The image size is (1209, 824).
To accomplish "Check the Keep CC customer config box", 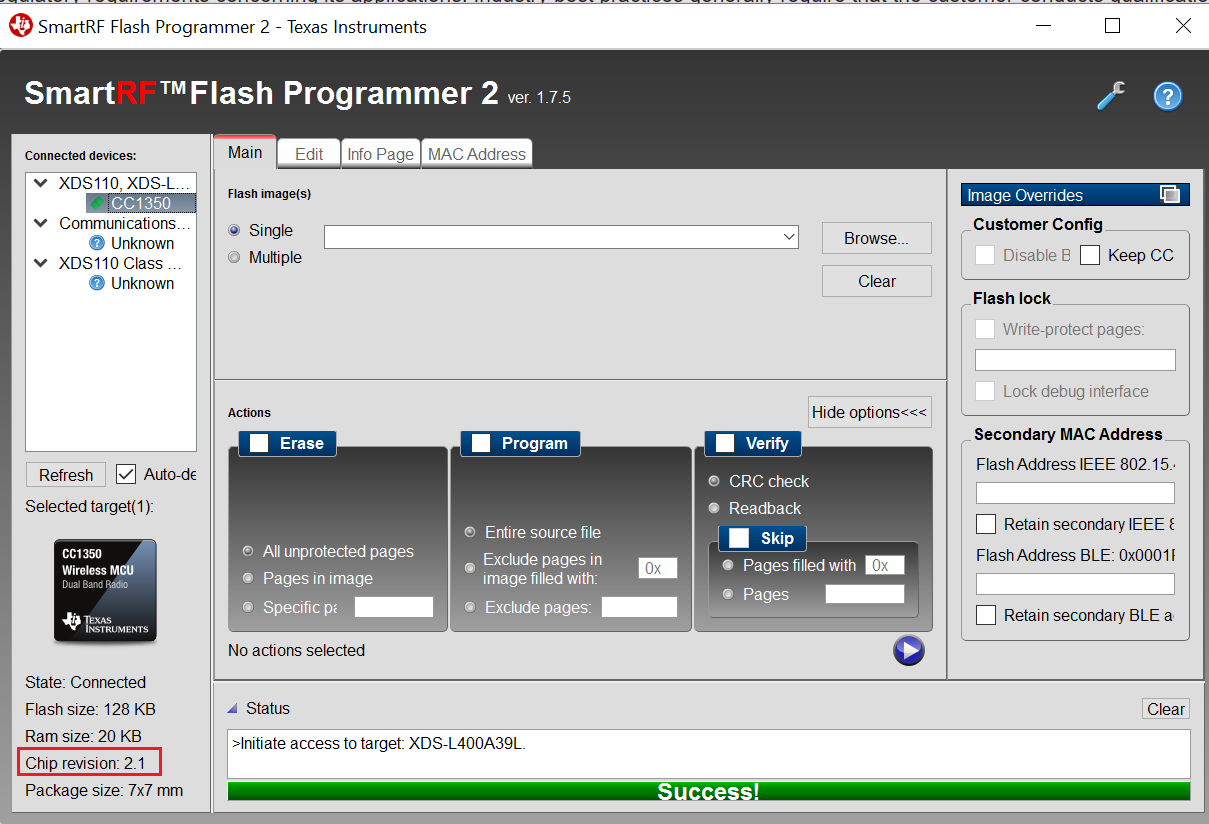I will click(x=1090, y=255).
